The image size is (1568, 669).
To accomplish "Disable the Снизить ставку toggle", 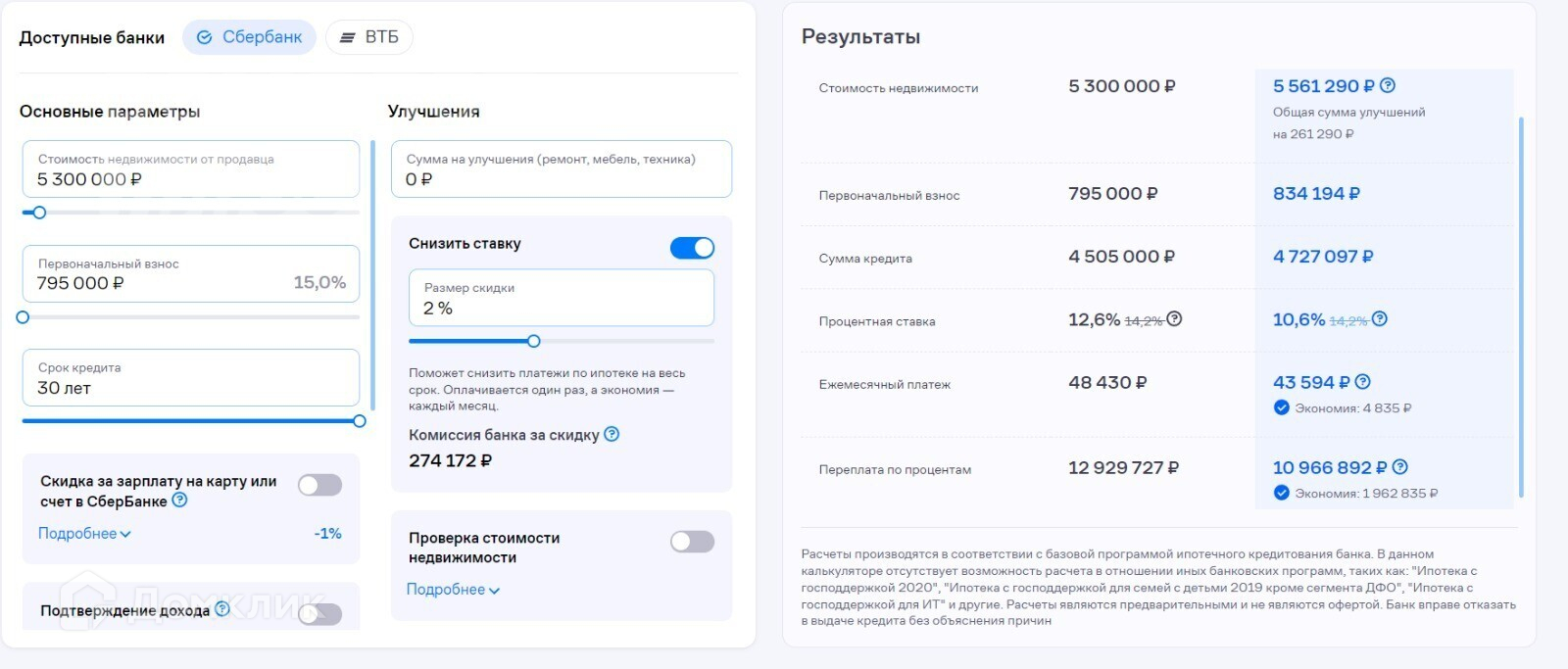I will pos(692,248).
